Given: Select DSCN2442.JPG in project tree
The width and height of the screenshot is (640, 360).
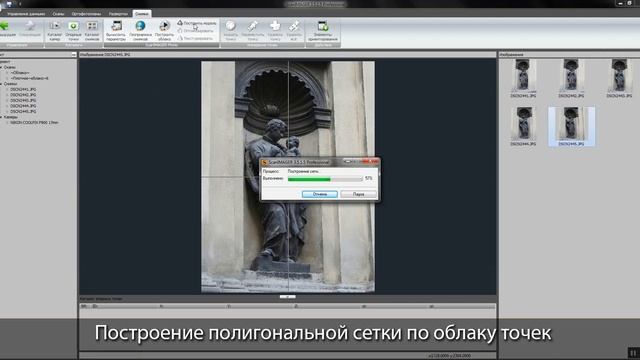Looking at the screenshot, I should 23,95.
